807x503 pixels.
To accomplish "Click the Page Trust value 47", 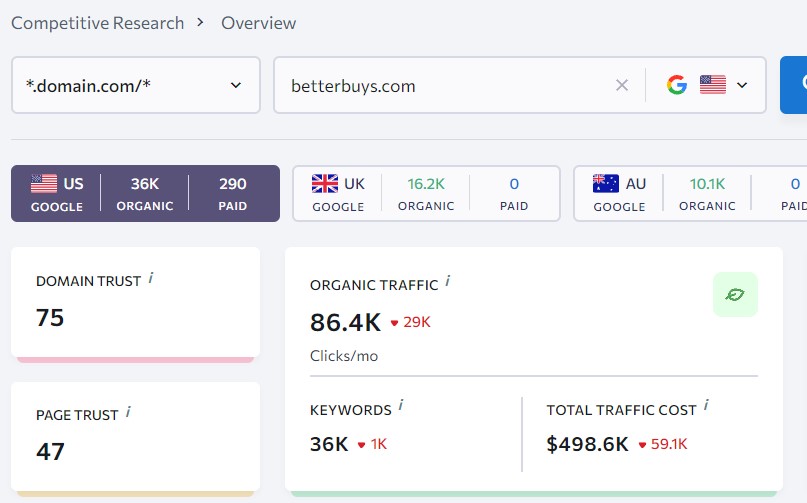I will 50,452.
